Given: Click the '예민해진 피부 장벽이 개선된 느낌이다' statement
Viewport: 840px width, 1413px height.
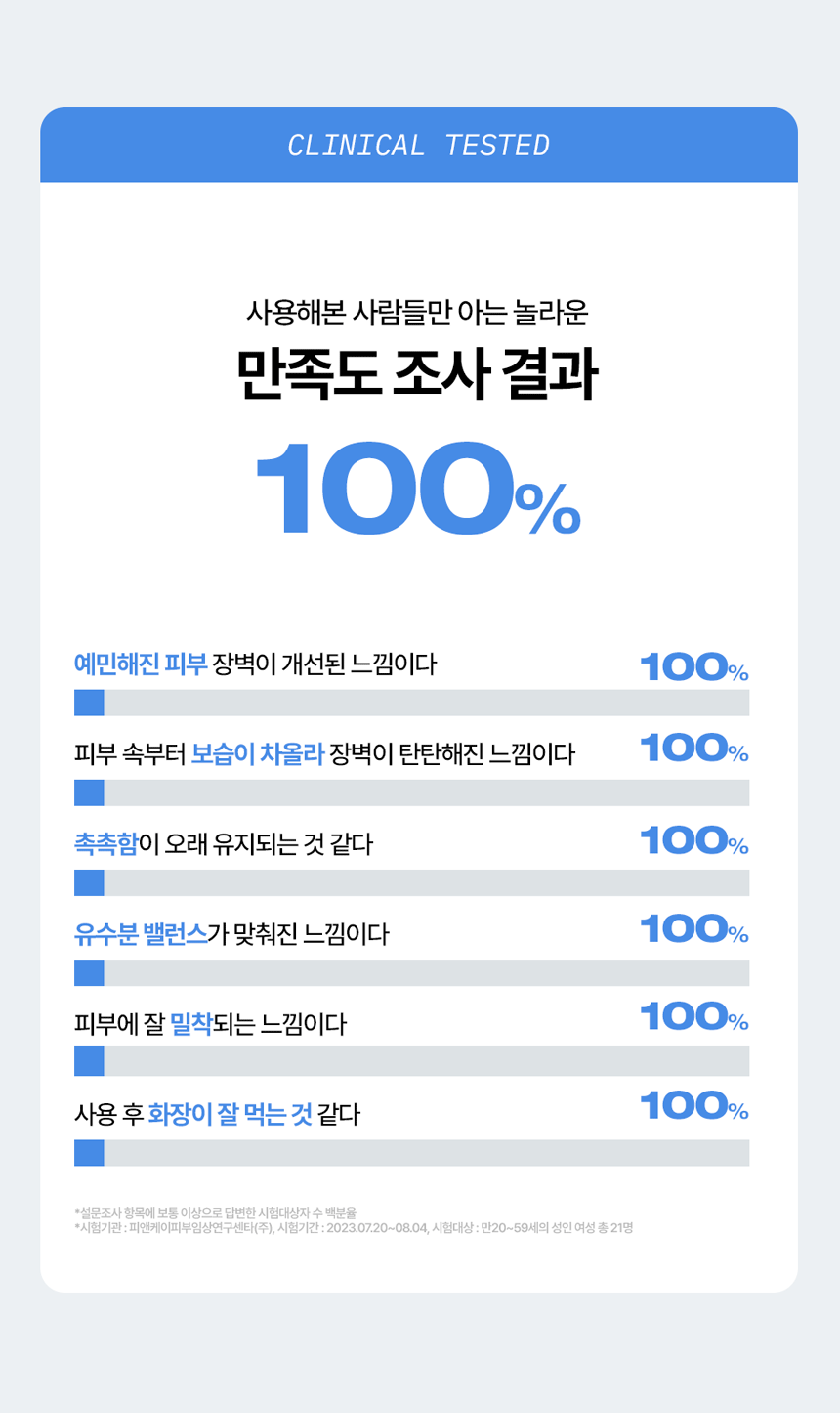Looking at the screenshot, I should [x=255, y=664].
